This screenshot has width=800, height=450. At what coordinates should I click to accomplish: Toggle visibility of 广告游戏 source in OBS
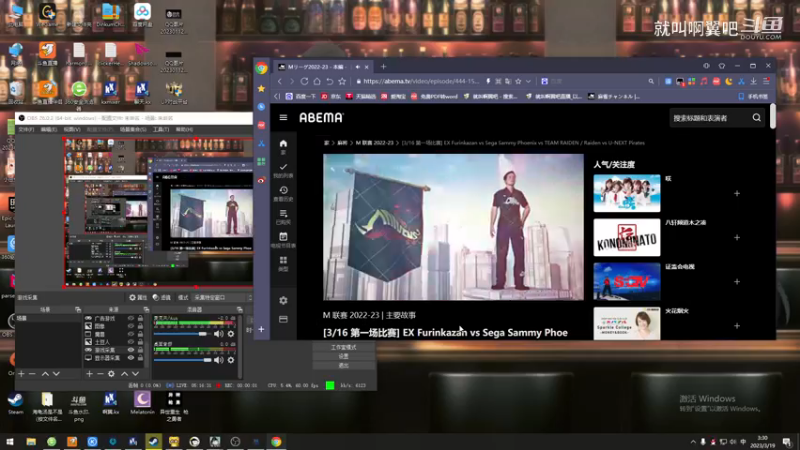(x=131, y=318)
